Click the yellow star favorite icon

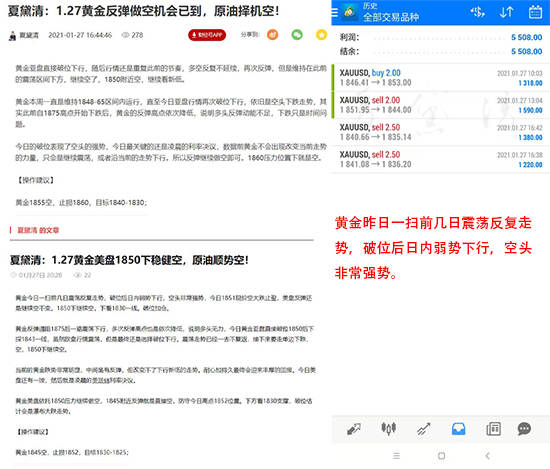tap(321, 35)
